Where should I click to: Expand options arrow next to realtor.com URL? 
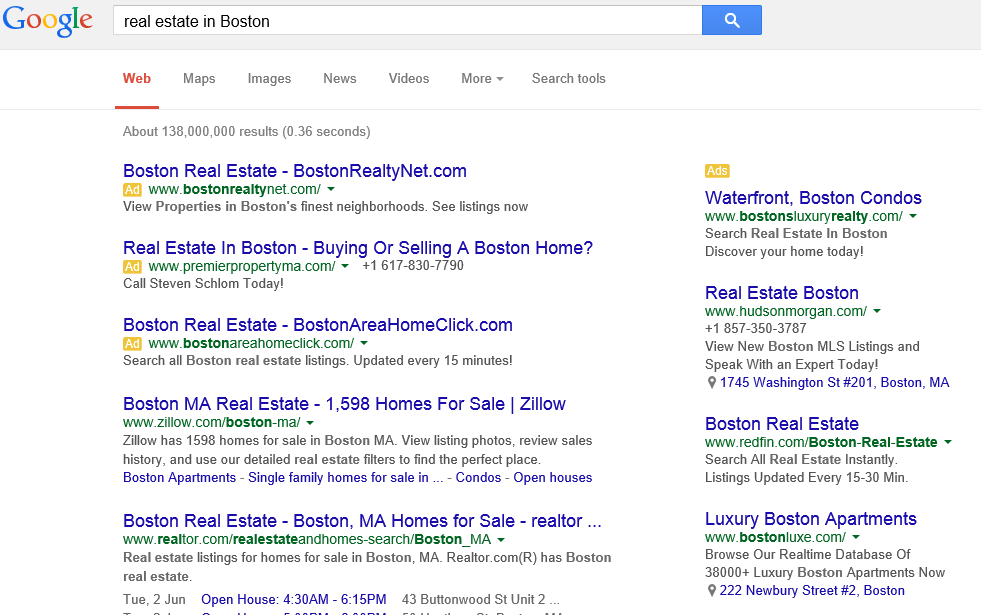tap(501, 539)
